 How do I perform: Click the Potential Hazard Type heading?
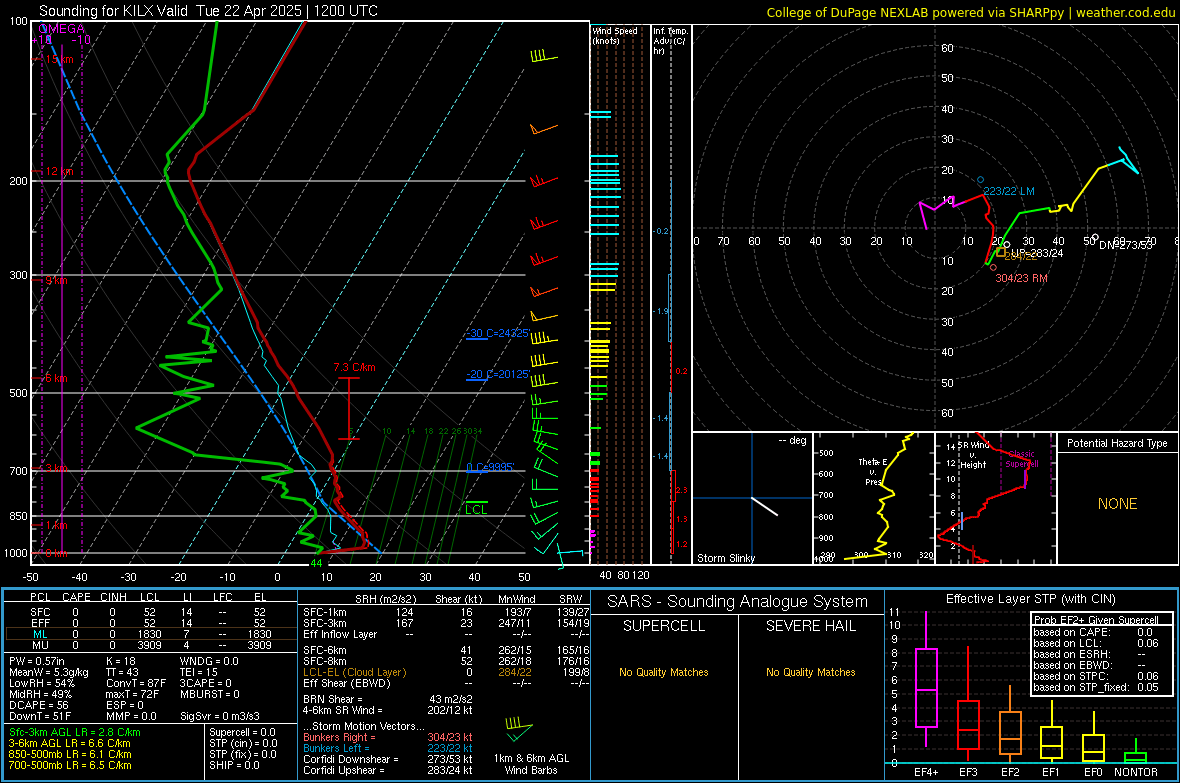1117,443
